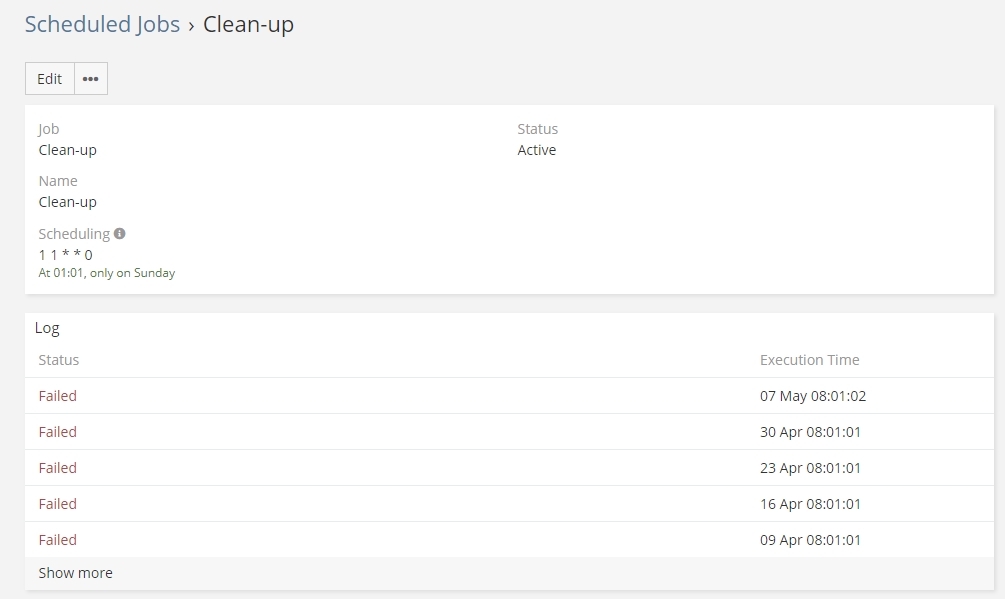Click the Clean-up job value
The width and height of the screenshot is (1005, 599).
[x=68, y=150]
